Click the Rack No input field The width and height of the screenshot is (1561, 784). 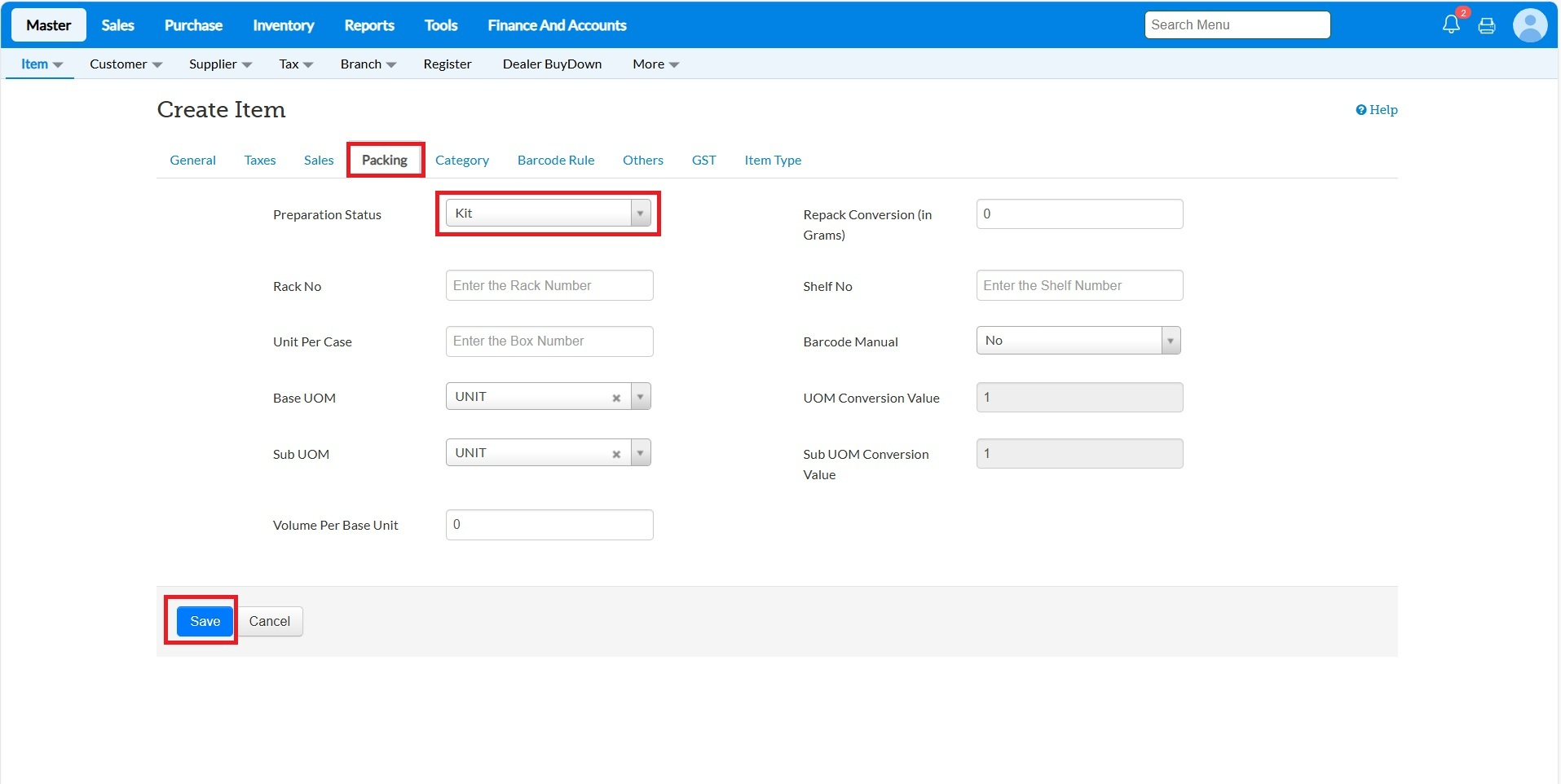click(549, 286)
